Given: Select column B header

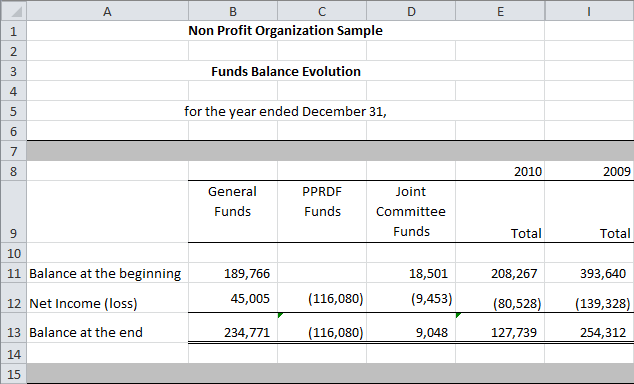Looking at the screenshot, I should tap(233, 11).
